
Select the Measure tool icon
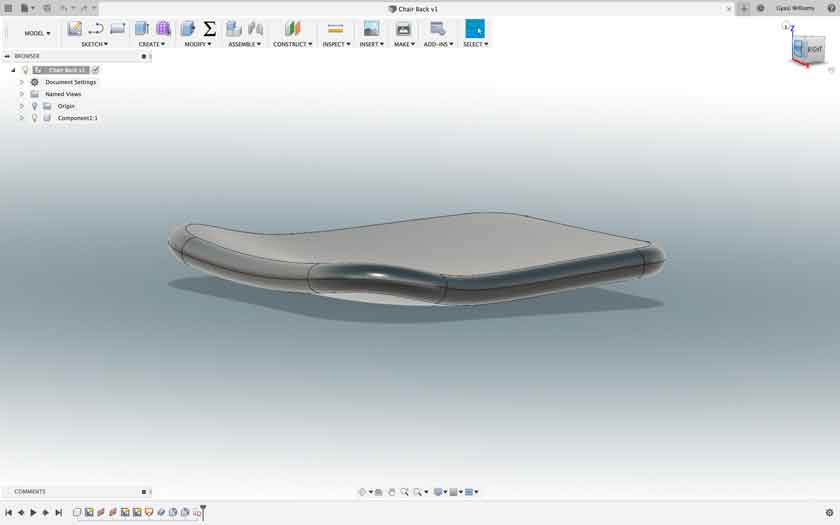[335, 29]
